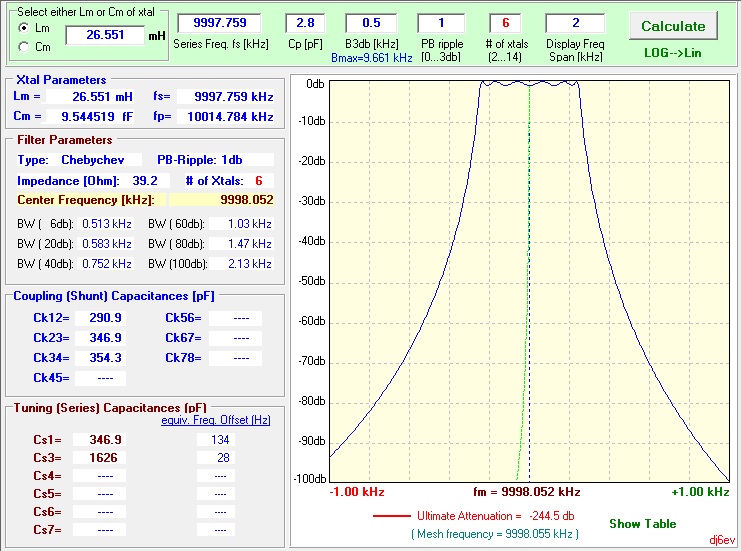The height and width of the screenshot is (551, 741).
Task: Click the fm center frequency graph label
Action: coord(526,492)
